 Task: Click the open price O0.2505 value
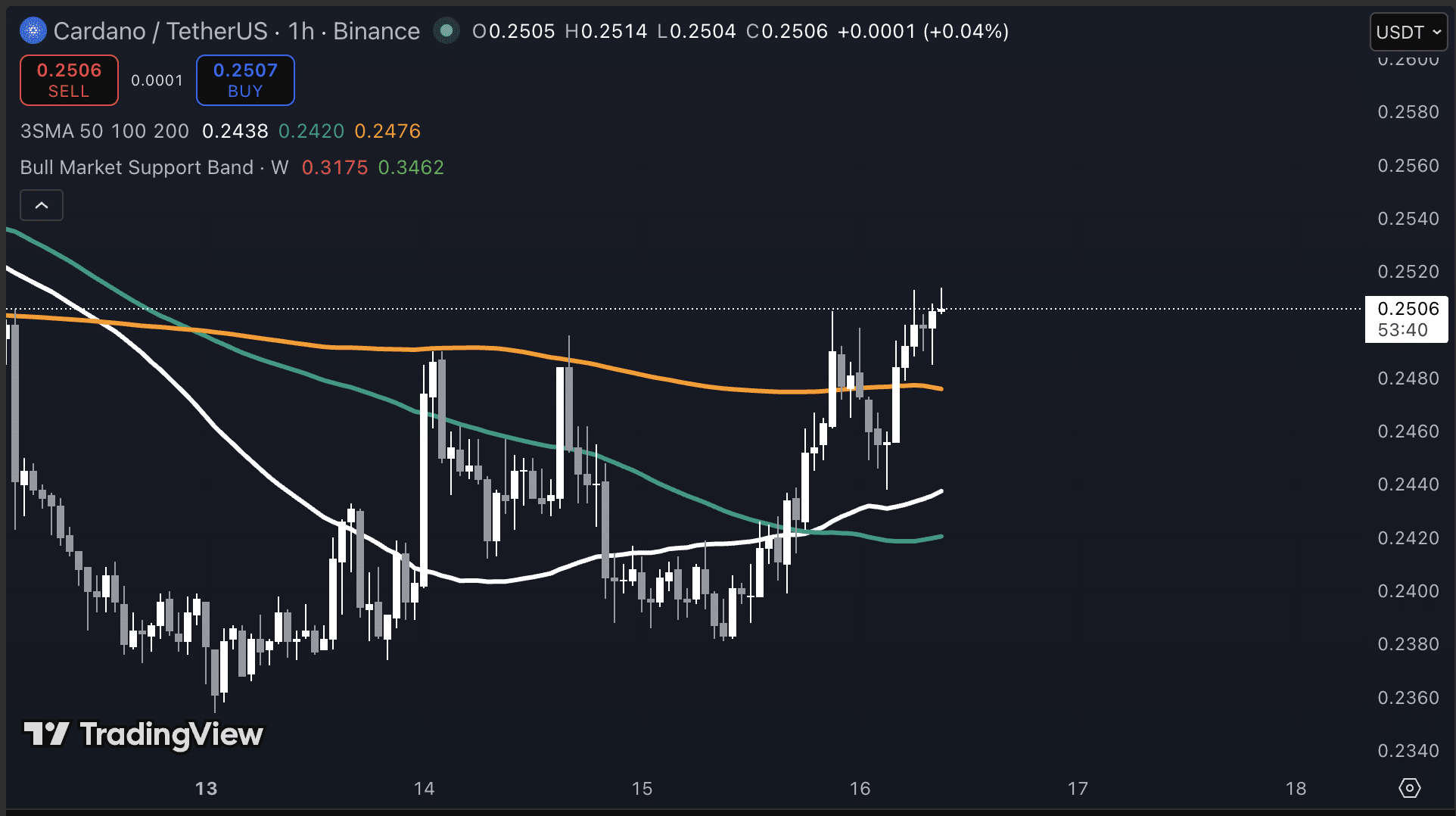[513, 31]
